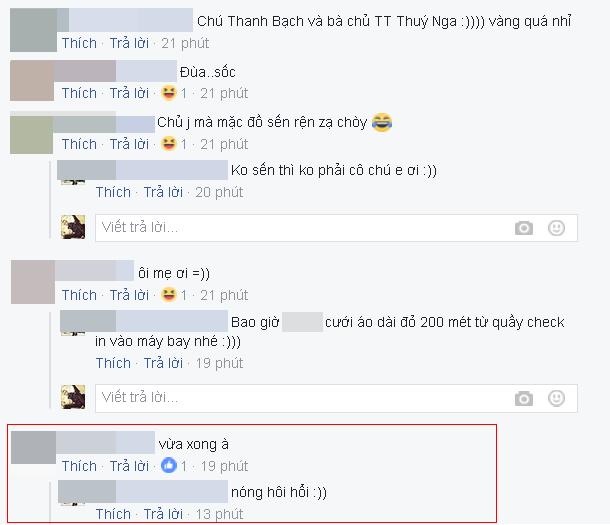The width and height of the screenshot is (610, 525).
Task: Open emoji picker in the second reply box
Action: pos(556,398)
